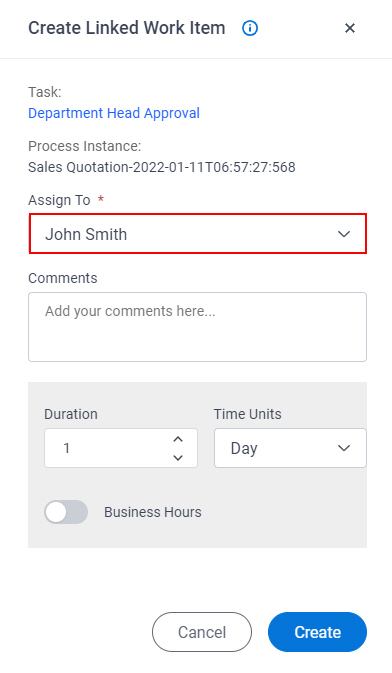Click the Assign To required field label
The height and width of the screenshot is (673, 392).
coord(59,200)
